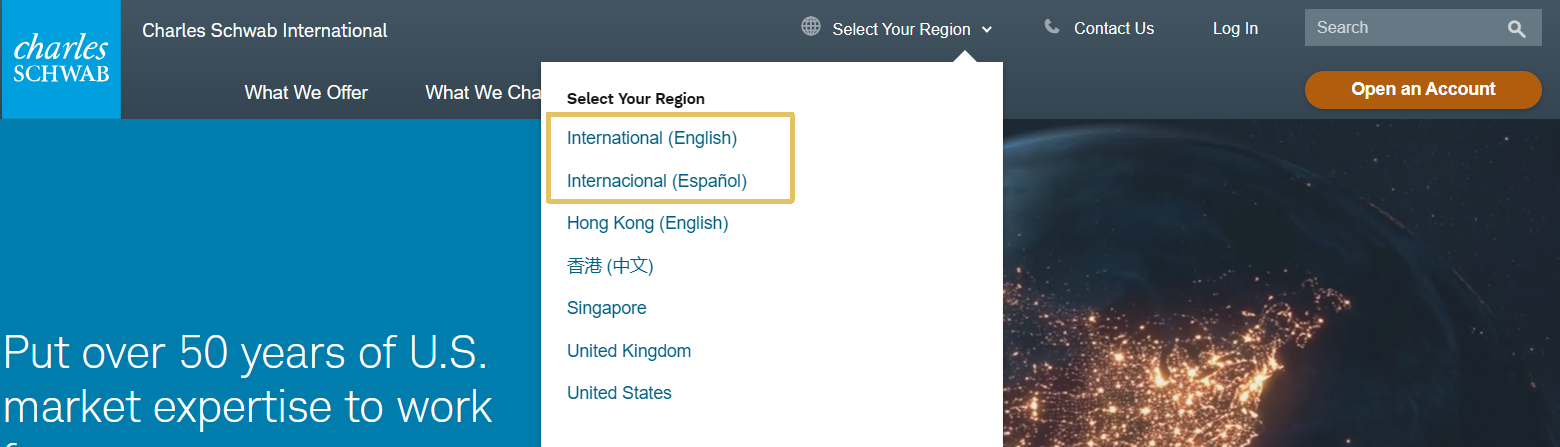Image resolution: width=1560 pixels, height=447 pixels.
Task: Open the What We Charge menu
Action: (483, 93)
